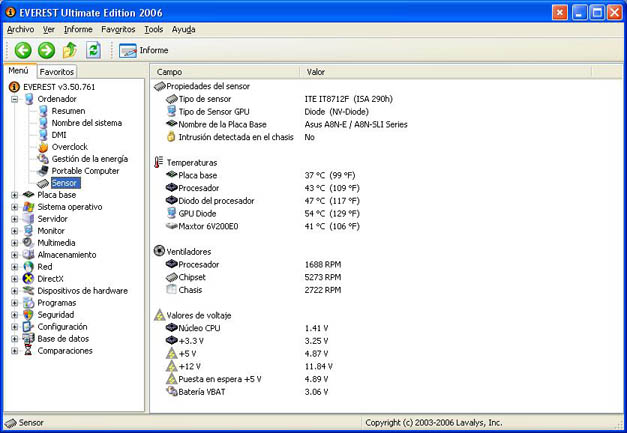Screen dimensions: 627x433
Task: Expand the Sistema operativo node
Action: coord(14,207)
